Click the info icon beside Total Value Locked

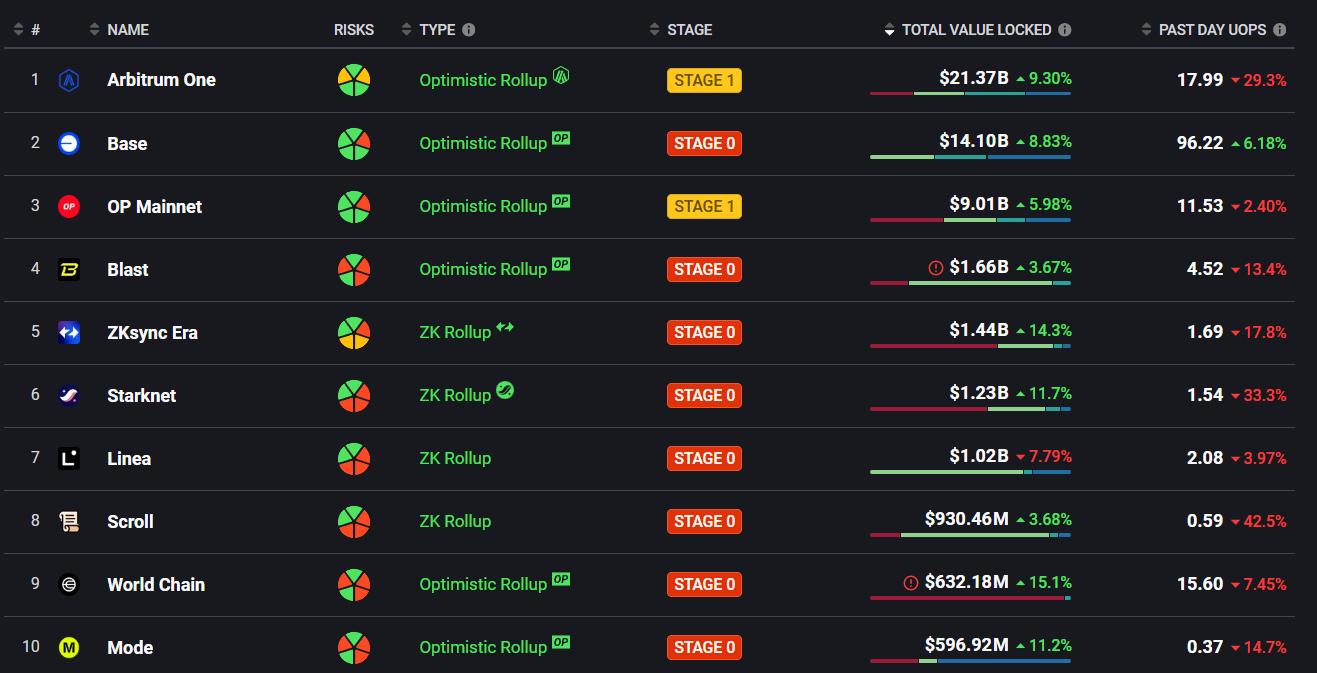pyautogui.click(x=1065, y=30)
